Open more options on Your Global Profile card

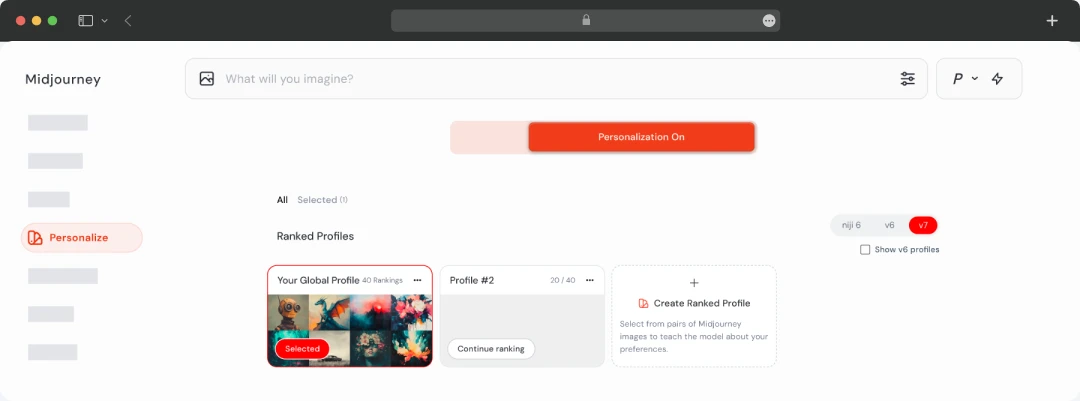click(x=417, y=280)
